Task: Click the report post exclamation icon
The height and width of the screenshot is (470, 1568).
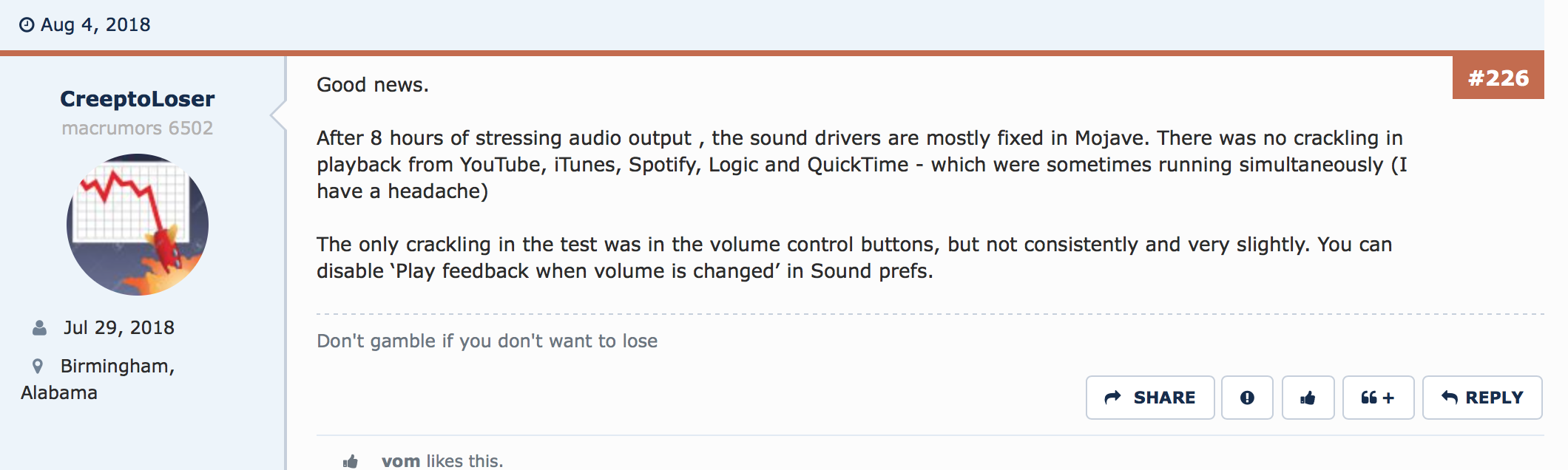Action: pyautogui.click(x=1247, y=398)
